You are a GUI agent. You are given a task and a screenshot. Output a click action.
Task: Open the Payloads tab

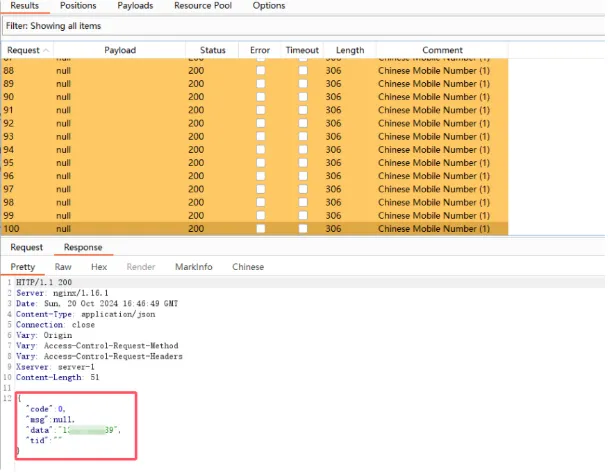point(135,6)
